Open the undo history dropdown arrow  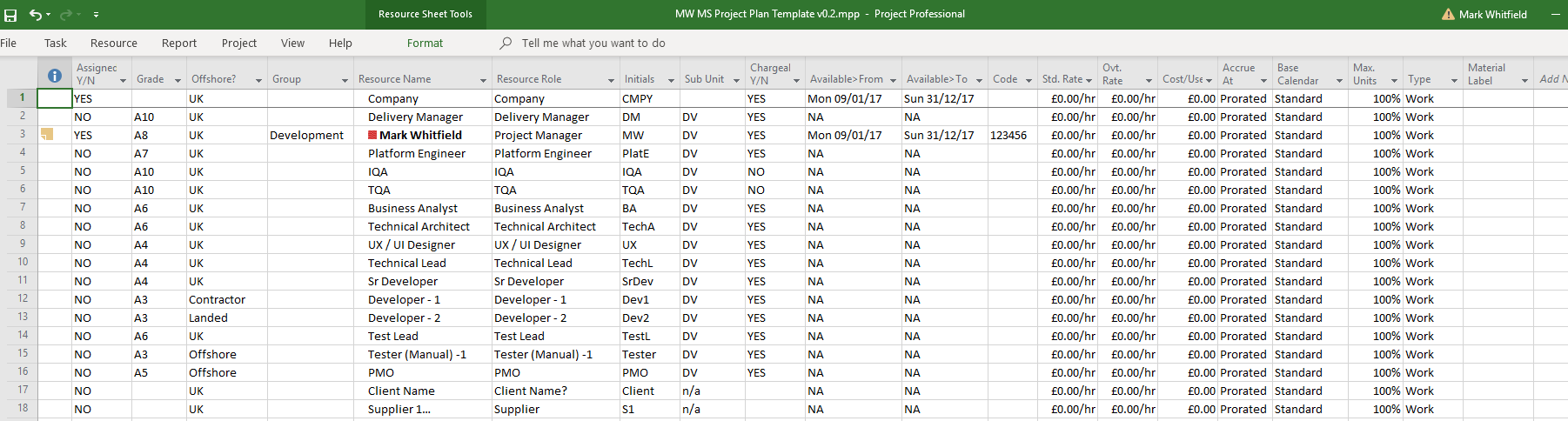tap(49, 15)
